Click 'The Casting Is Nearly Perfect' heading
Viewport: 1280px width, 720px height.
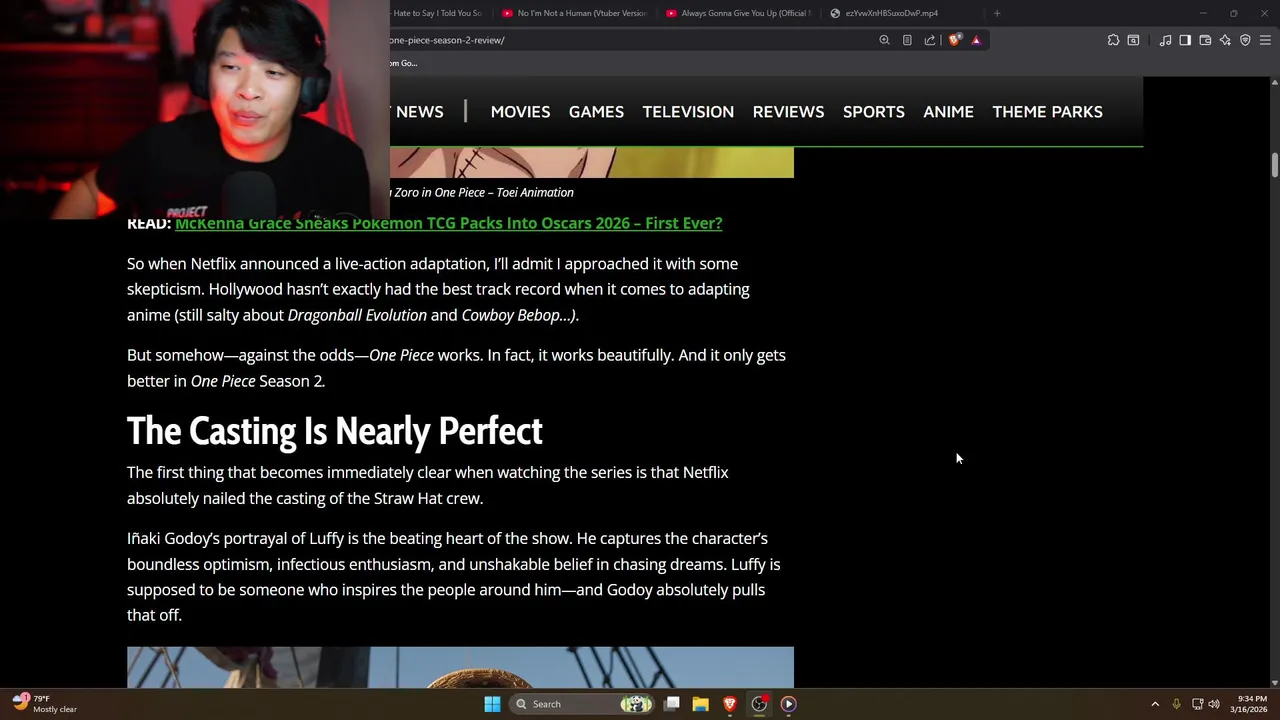(334, 431)
